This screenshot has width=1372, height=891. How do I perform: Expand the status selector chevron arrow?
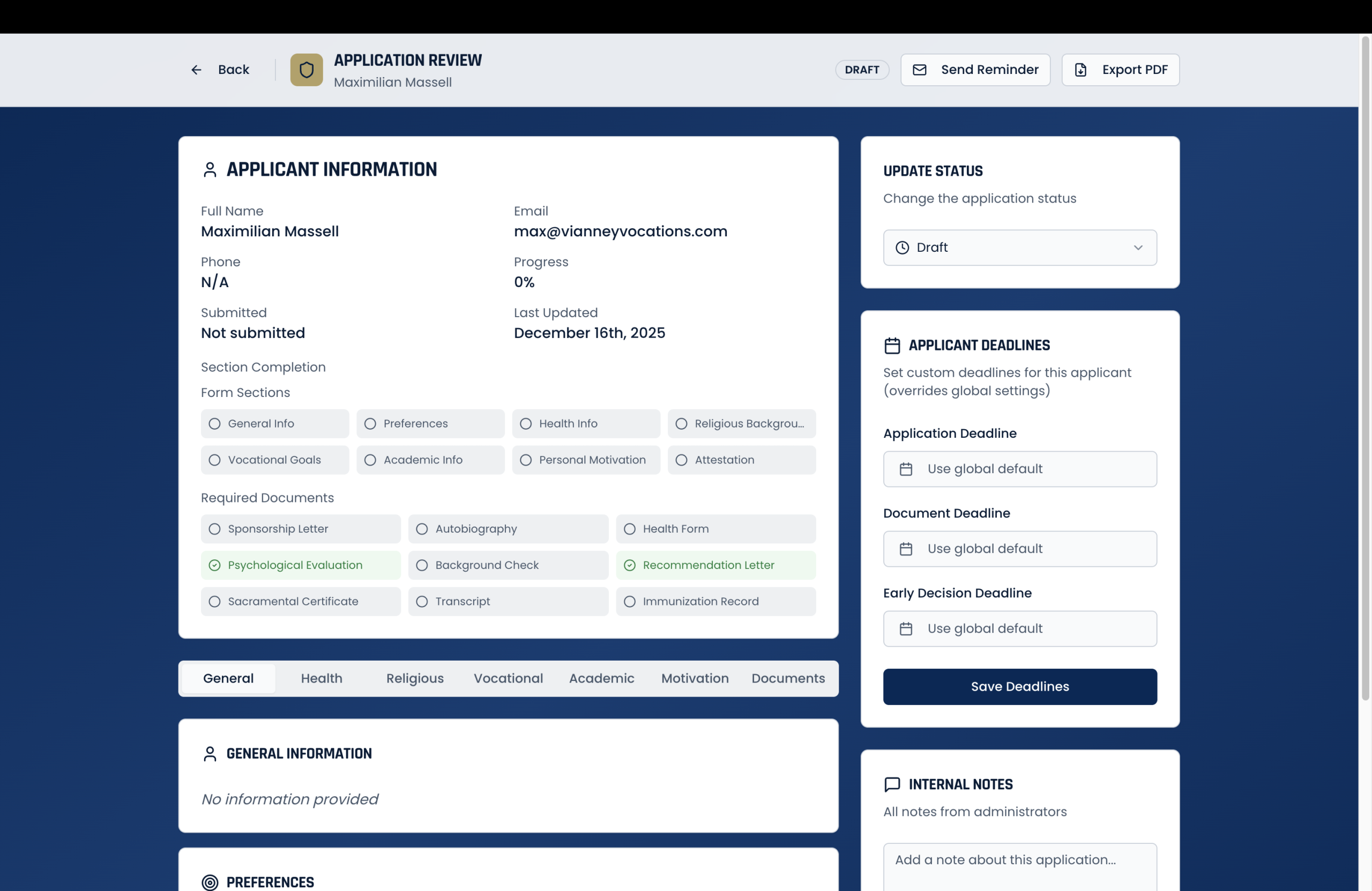tap(1137, 248)
